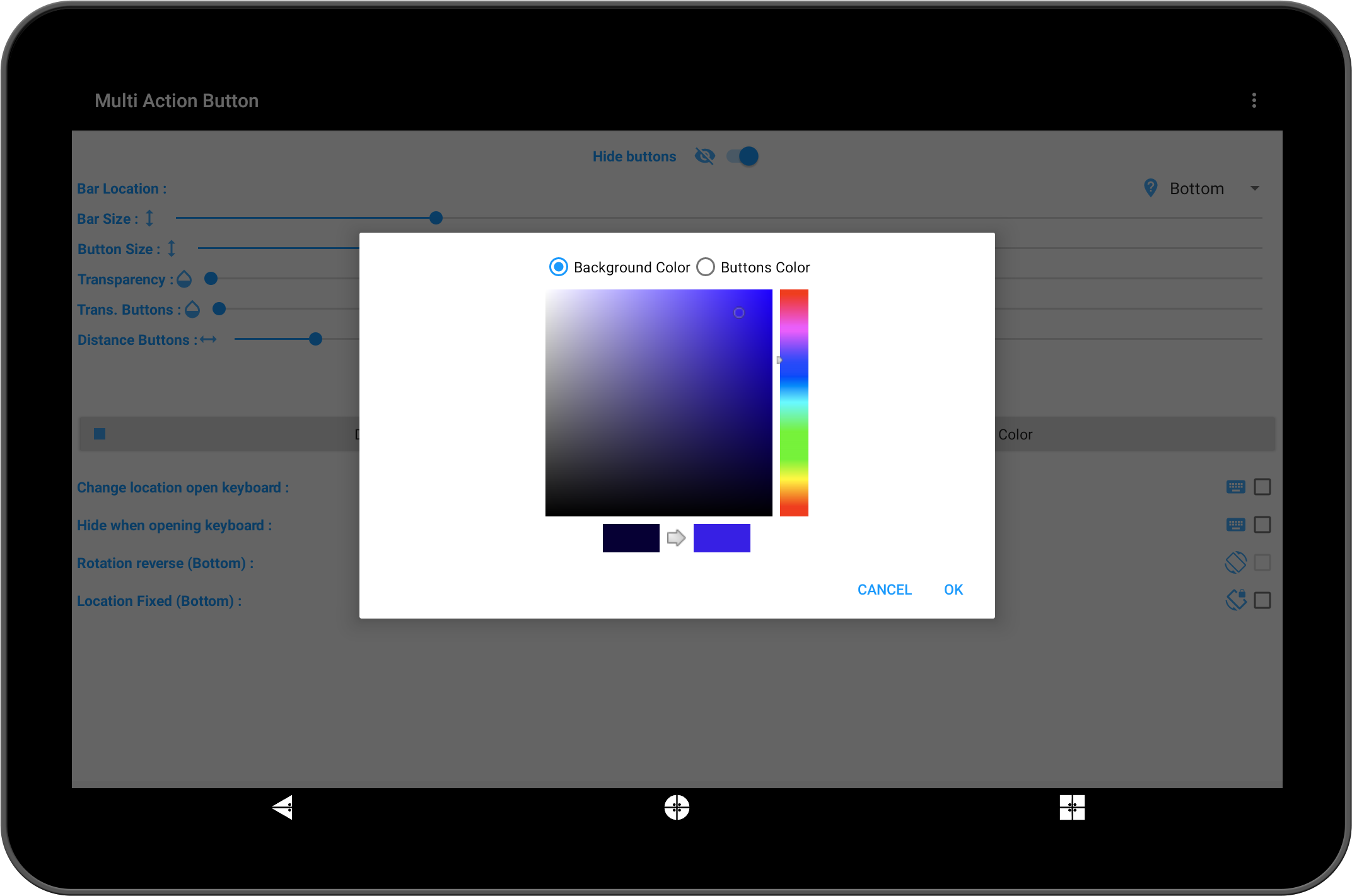1352x896 pixels.
Task: Confirm color with the OK button
Action: [953, 590]
